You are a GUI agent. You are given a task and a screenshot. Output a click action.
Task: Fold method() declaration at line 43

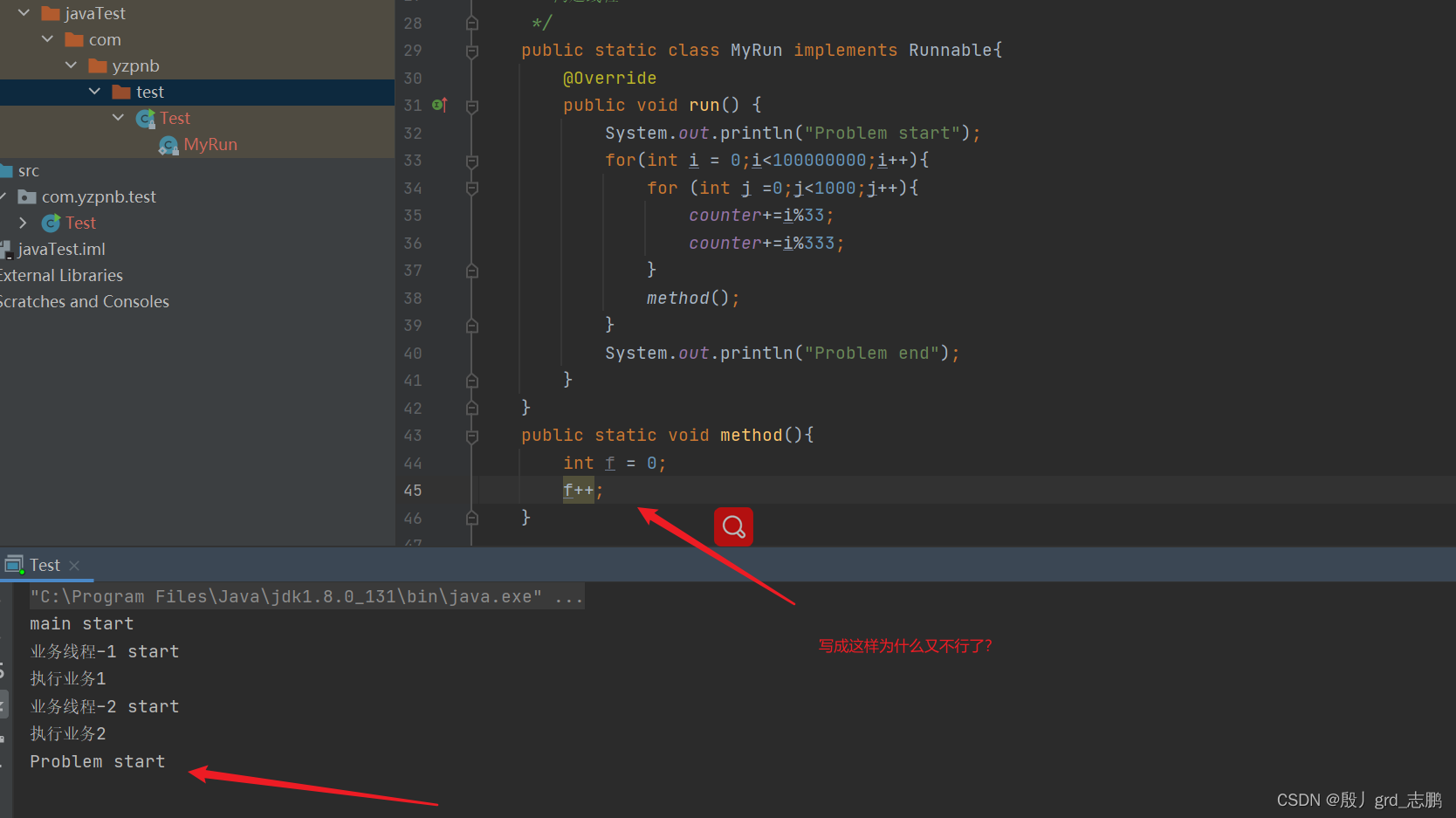point(472,436)
